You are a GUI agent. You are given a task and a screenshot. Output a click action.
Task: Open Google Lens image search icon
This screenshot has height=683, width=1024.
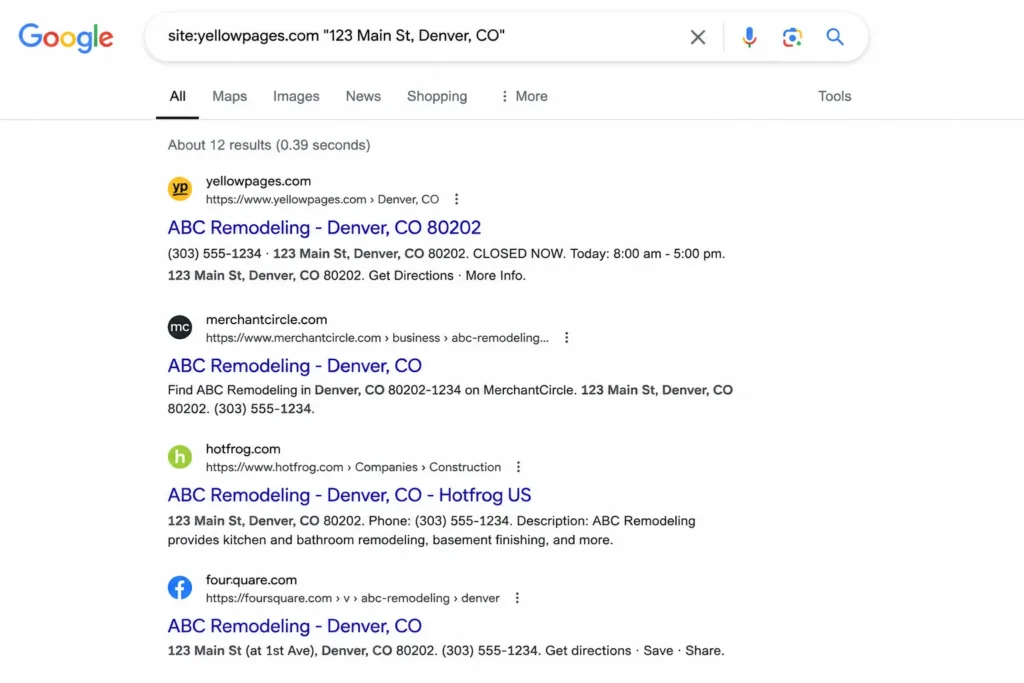click(792, 37)
